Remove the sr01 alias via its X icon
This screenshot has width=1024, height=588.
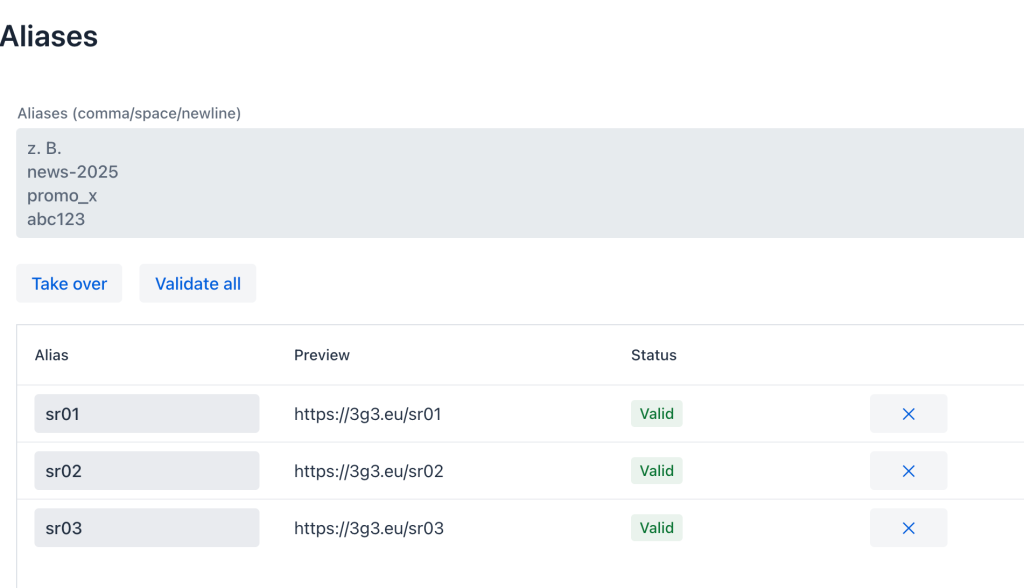pos(908,413)
